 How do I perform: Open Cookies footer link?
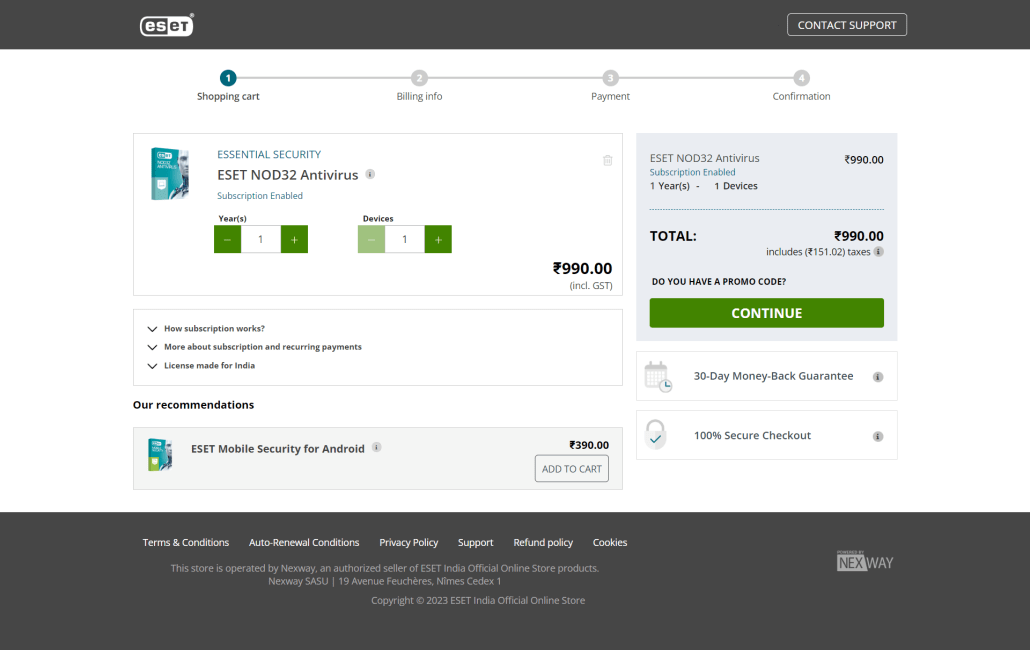click(610, 542)
